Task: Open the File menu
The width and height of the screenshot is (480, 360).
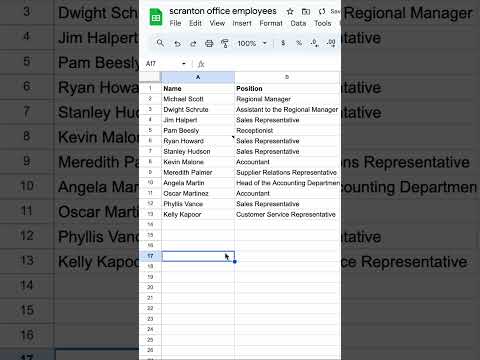Action: click(175, 23)
